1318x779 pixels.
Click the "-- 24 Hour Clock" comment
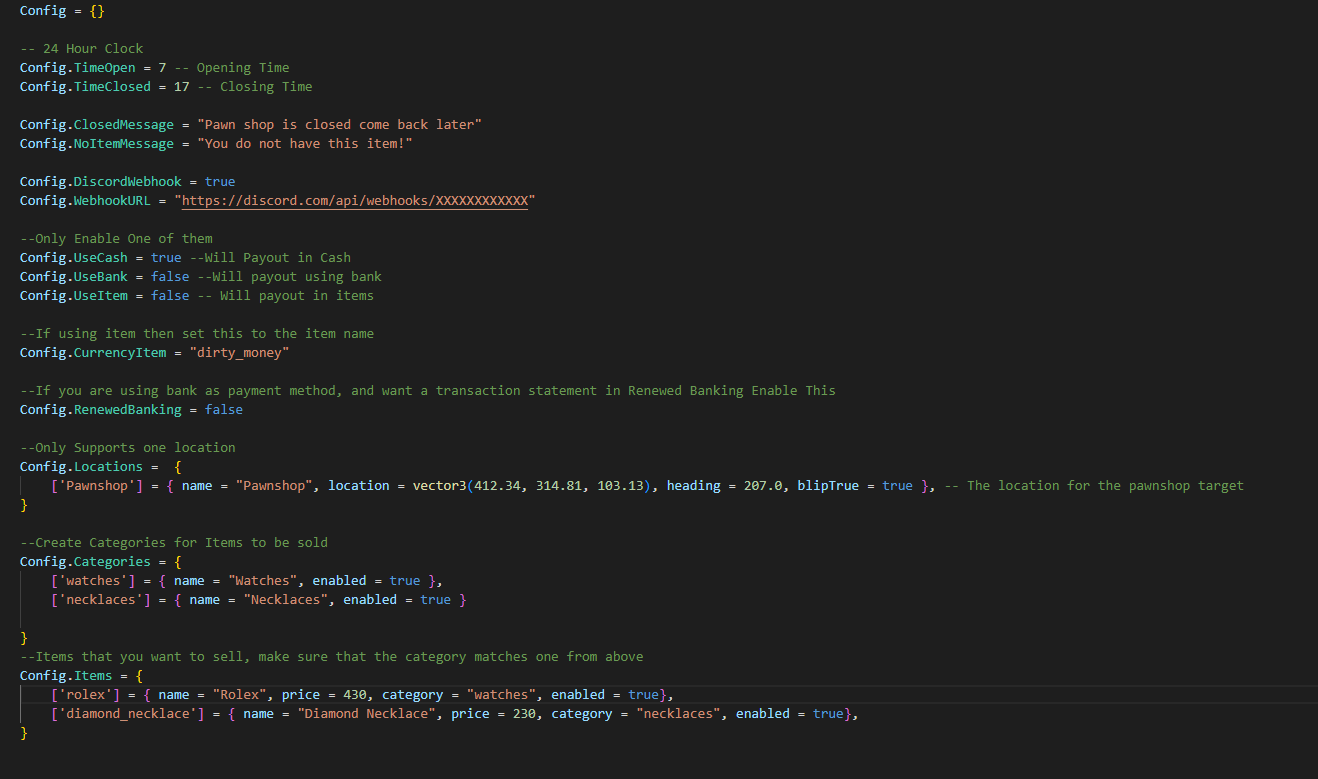81,49
